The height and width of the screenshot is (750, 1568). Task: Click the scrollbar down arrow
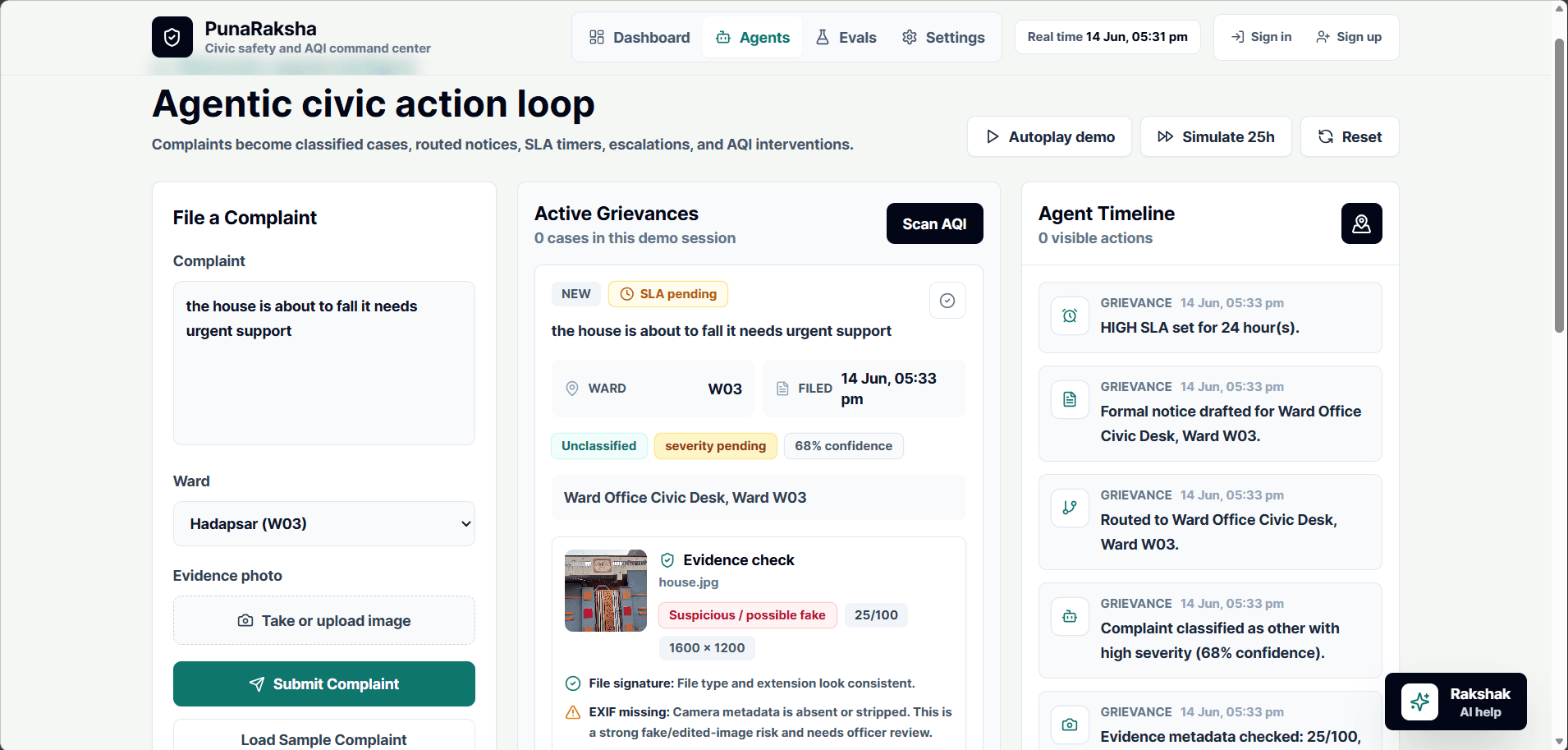click(1560, 742)
